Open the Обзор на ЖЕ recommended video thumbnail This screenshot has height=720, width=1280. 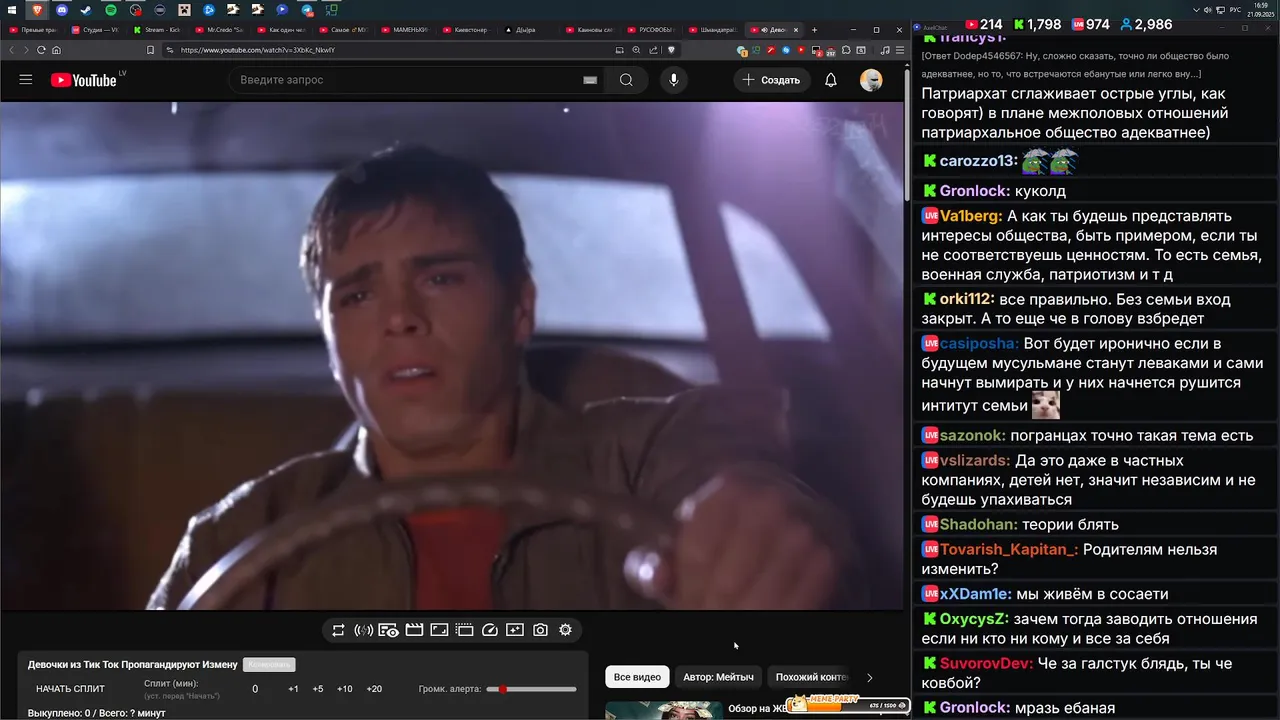tap(663, 709)
